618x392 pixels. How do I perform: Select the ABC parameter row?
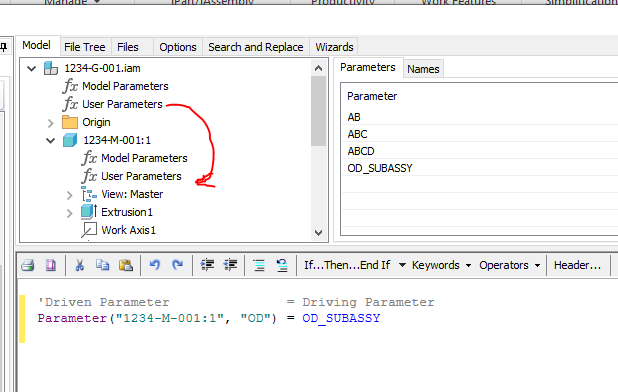point(479,134)
